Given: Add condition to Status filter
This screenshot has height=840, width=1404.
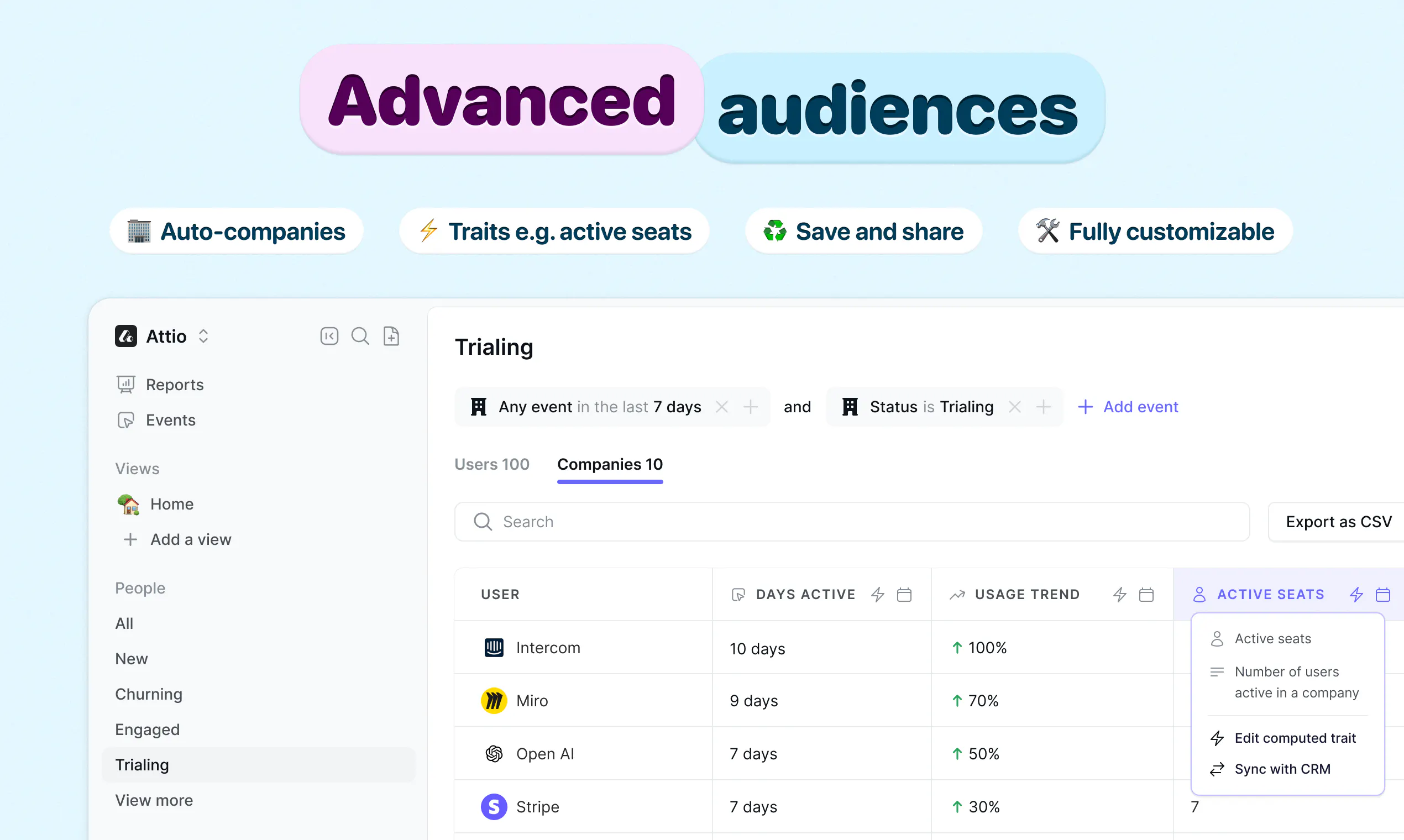Looking at the screenshot, I should [x=1044, y=407].
